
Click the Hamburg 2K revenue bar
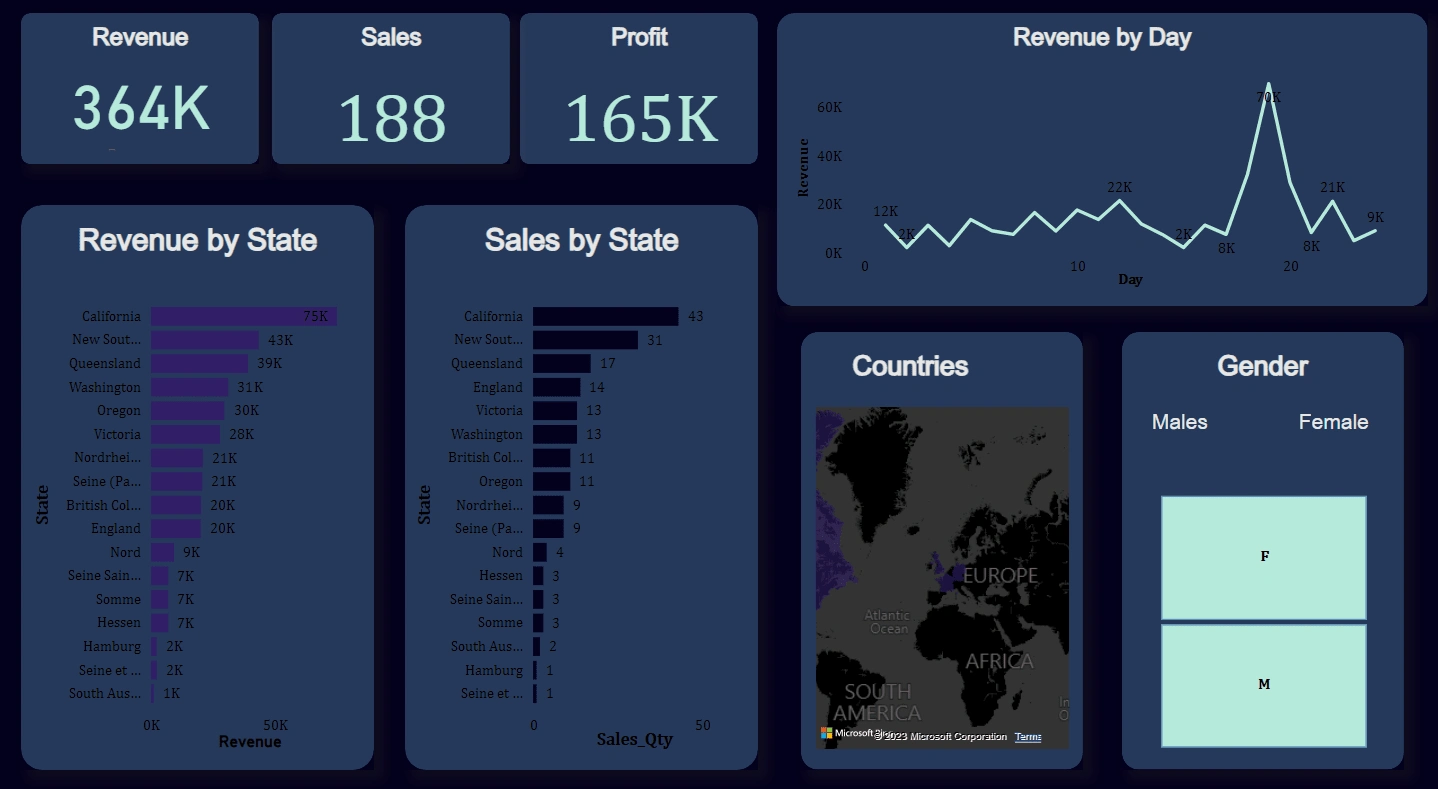click(154, 646)
